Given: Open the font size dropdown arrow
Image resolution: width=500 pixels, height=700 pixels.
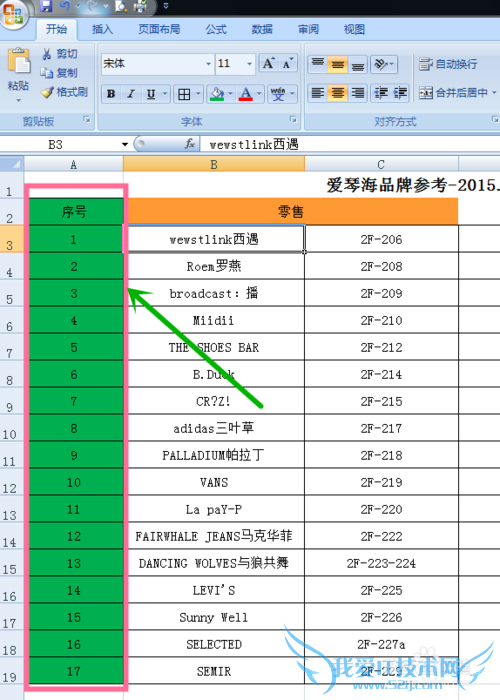Looking at the screenshot, I should tap(250, 64).
